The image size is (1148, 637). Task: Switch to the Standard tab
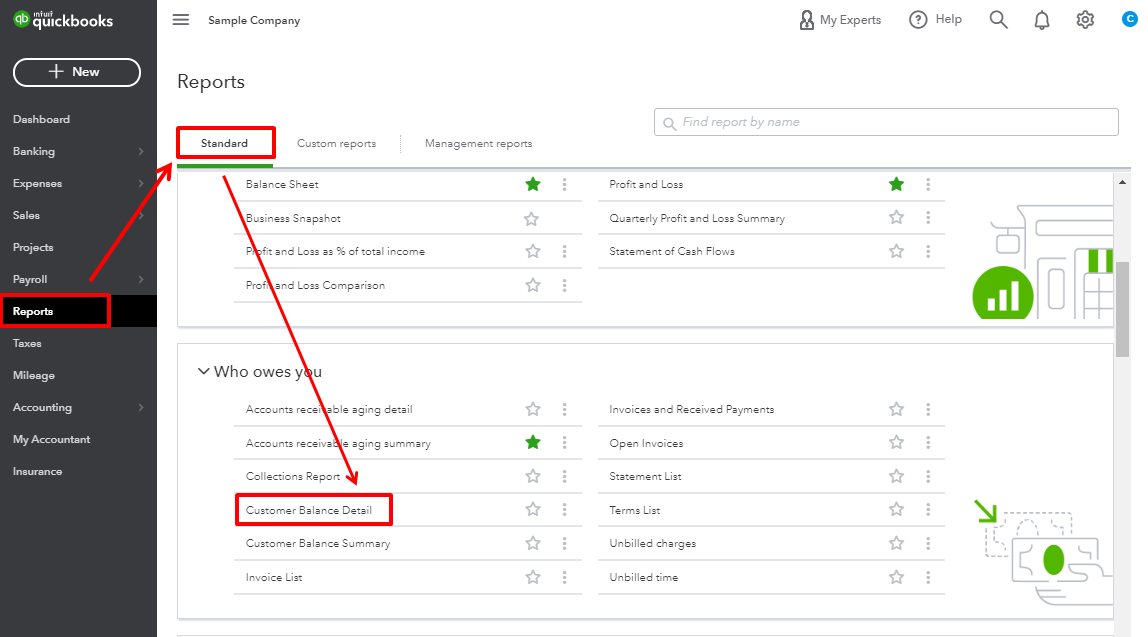pos(225,144)
